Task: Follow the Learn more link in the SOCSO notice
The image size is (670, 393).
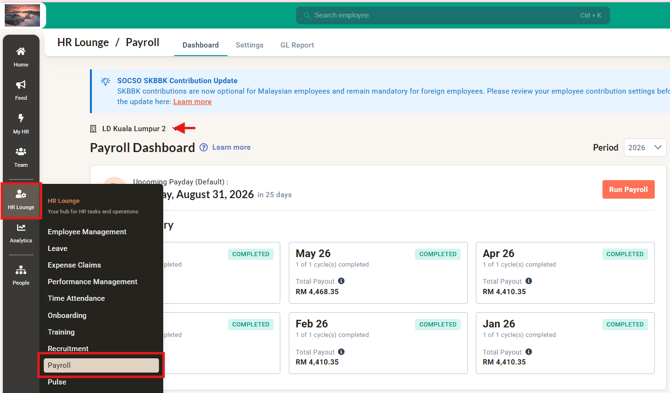Action: pyautogui.click(x=192, y=102)
